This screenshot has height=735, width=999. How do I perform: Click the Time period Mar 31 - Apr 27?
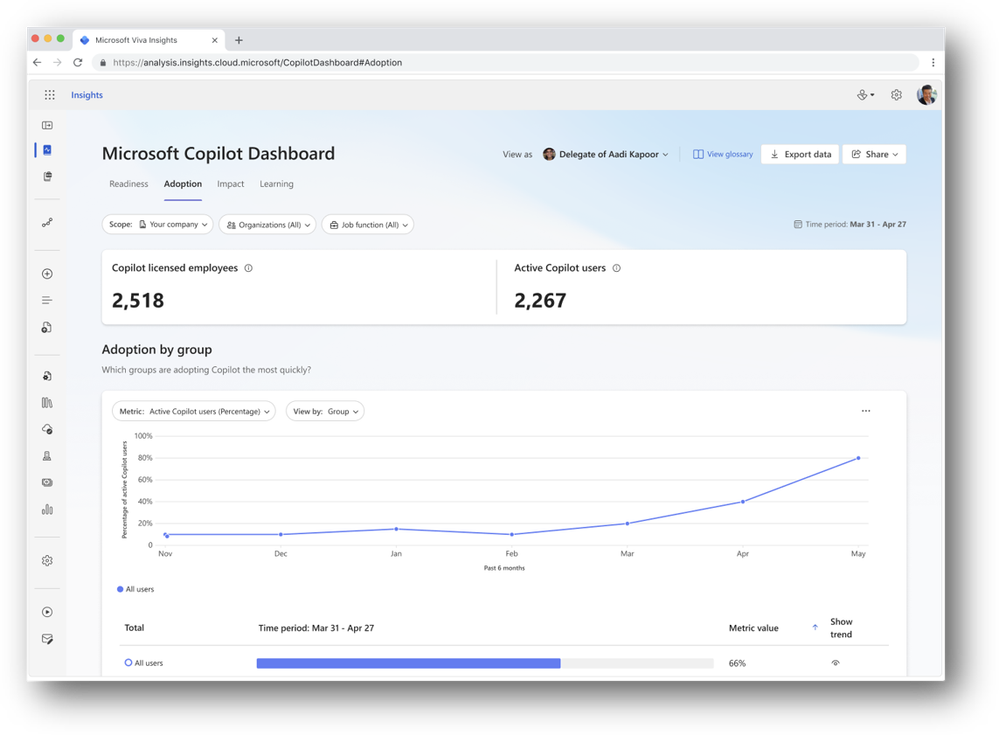850,224
